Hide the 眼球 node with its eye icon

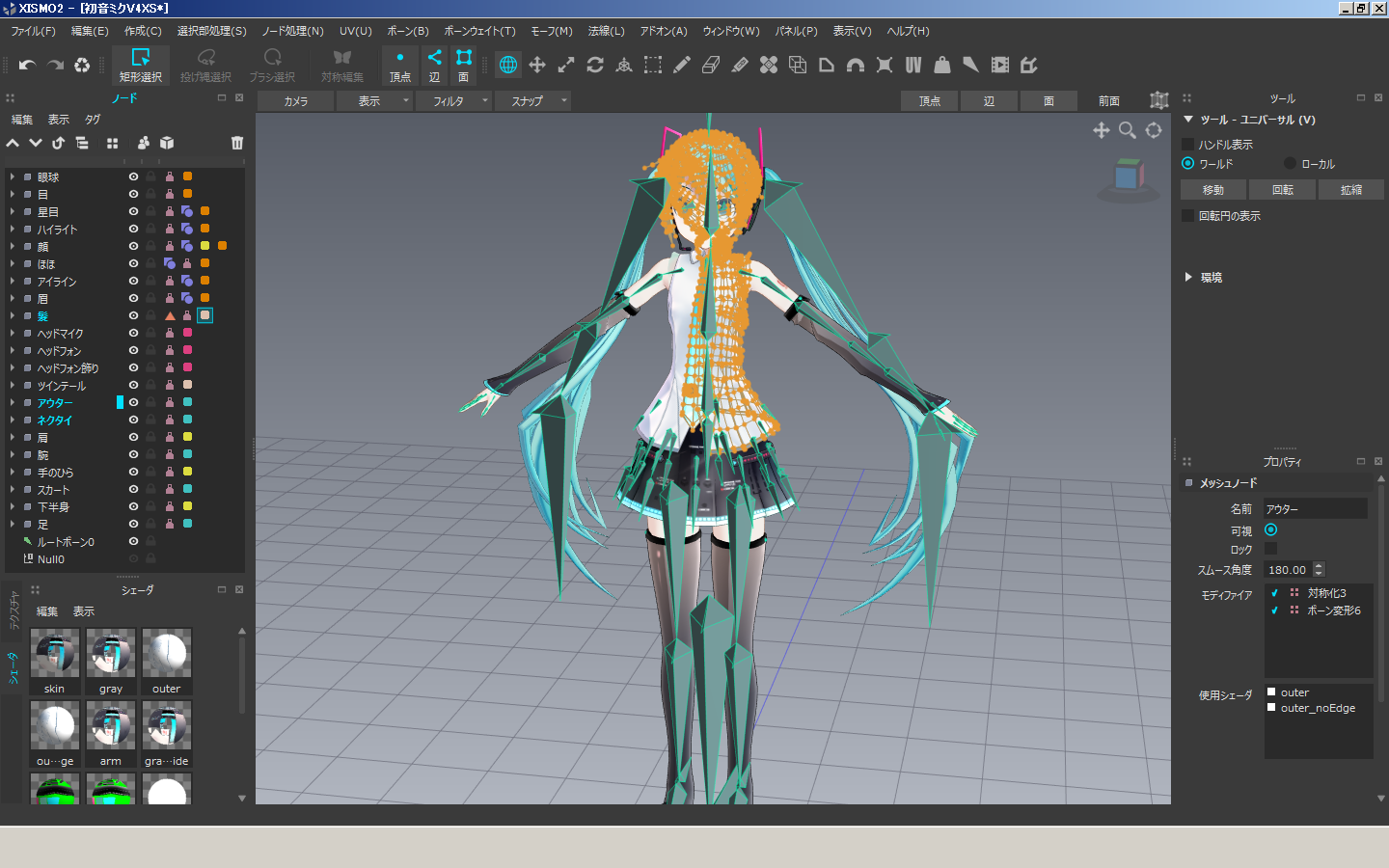coord(133,176)
